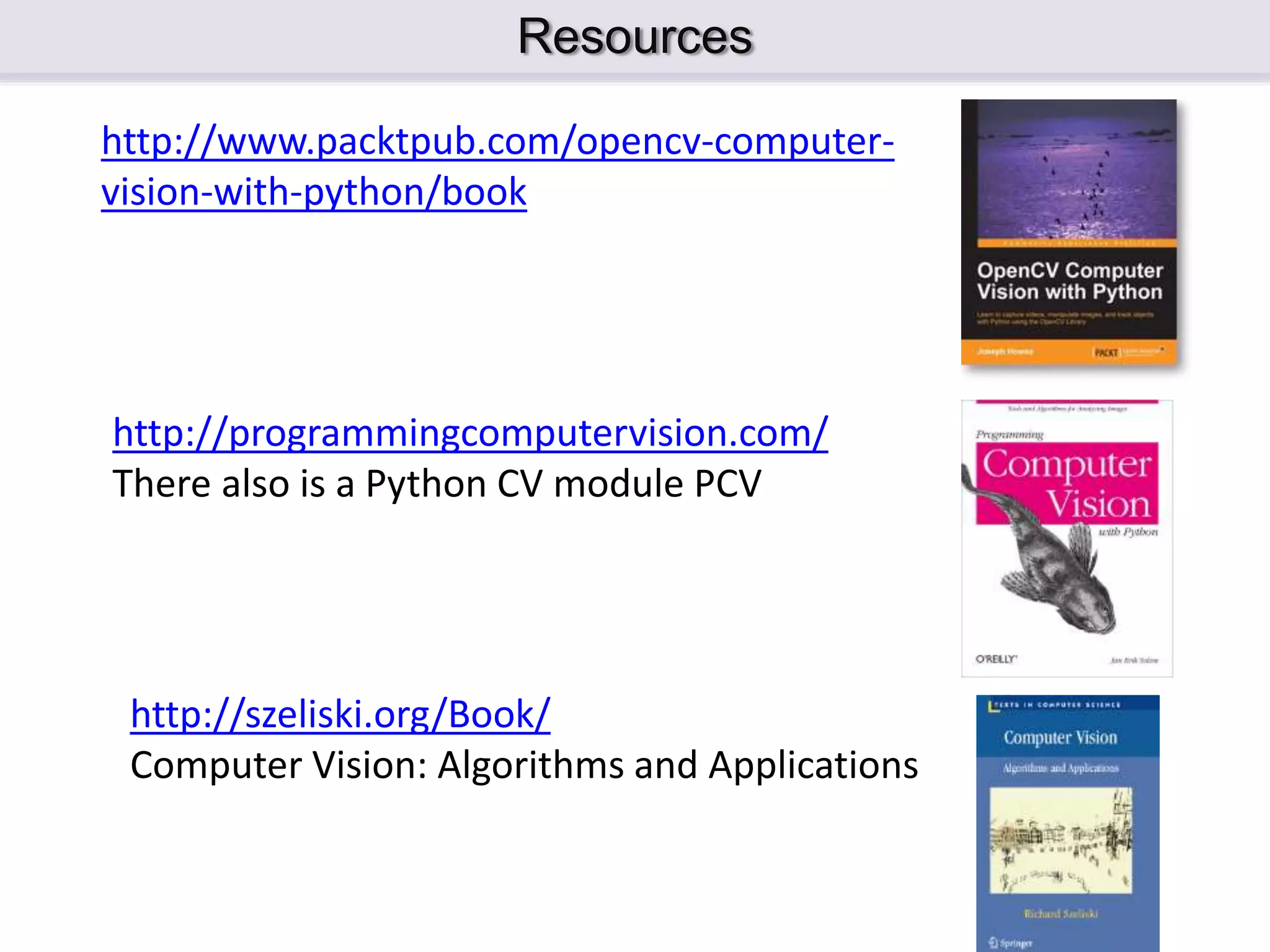1270x952 pixels.
Task: Click the Springer Computer Vision book cover
Action: click(x=1068, y=823)
